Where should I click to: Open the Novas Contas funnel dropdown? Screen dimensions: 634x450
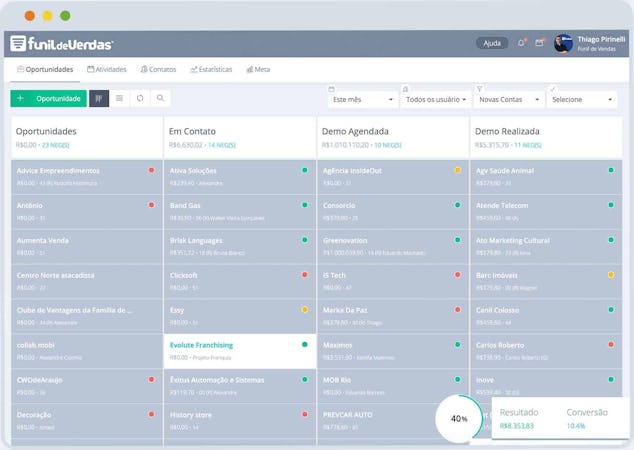(x=509, y=99)
